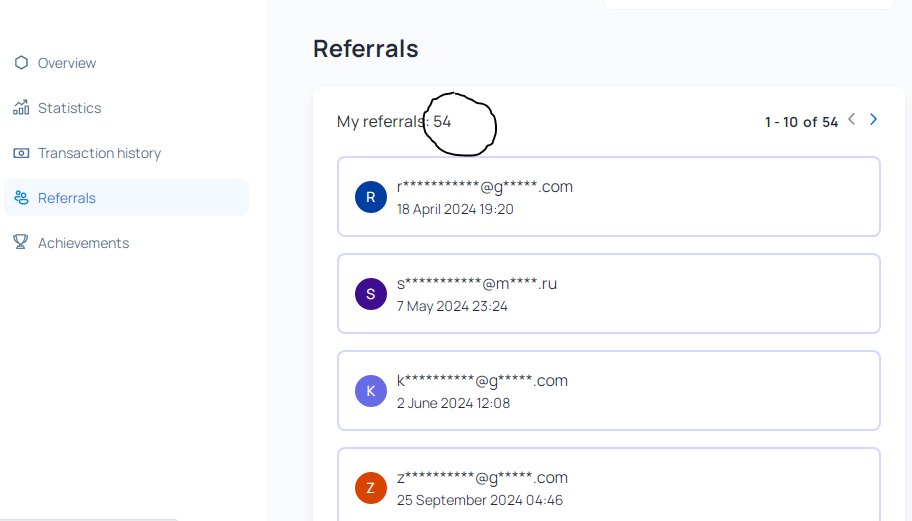The image size is (912, 521).
Task: Click the Achievements trophy icon
Action: pos(21,243)
